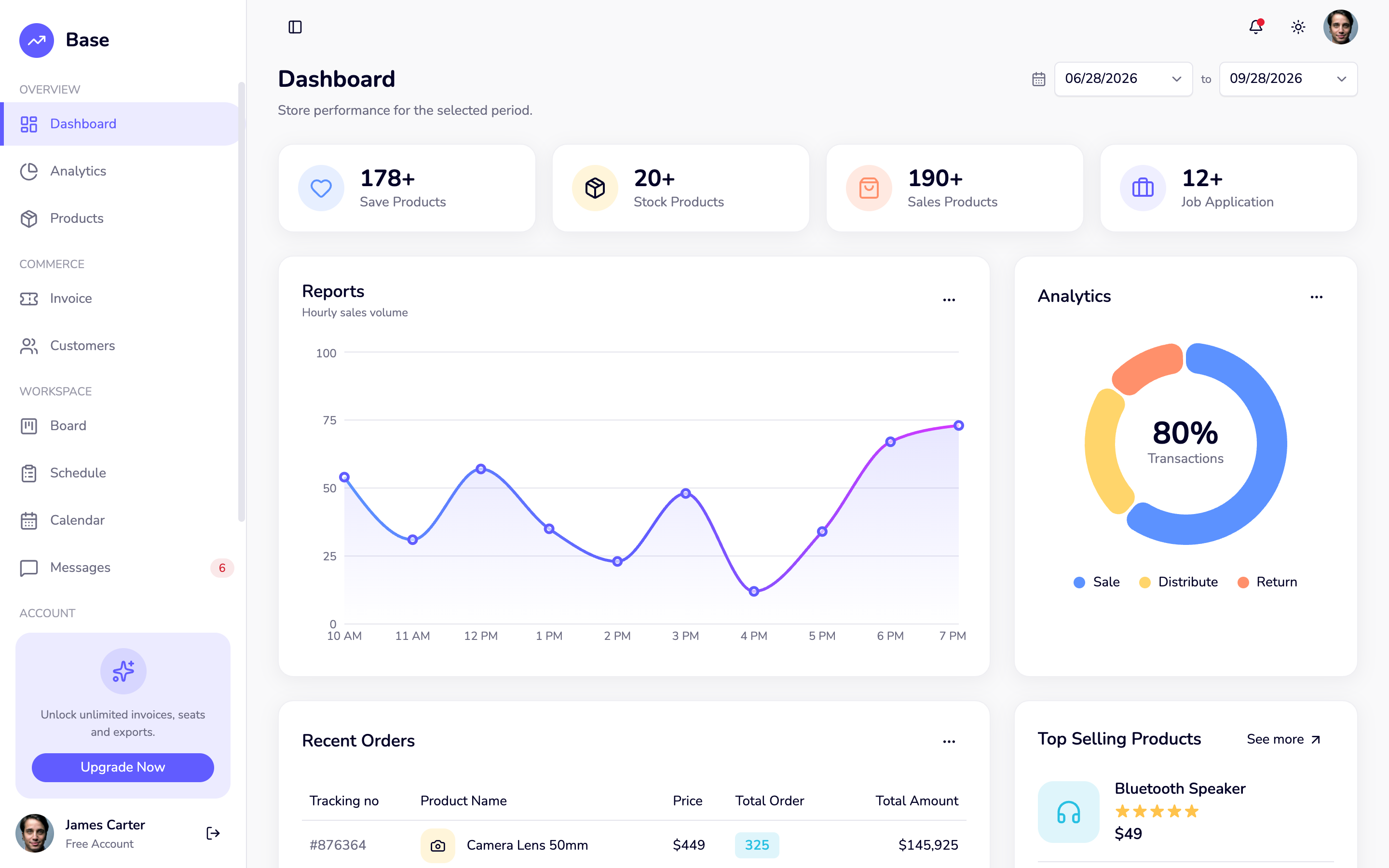The width and height of the screenshot is (1389, 868).
Task: Click the Board icon in sidebar
Action: (29, 426)
